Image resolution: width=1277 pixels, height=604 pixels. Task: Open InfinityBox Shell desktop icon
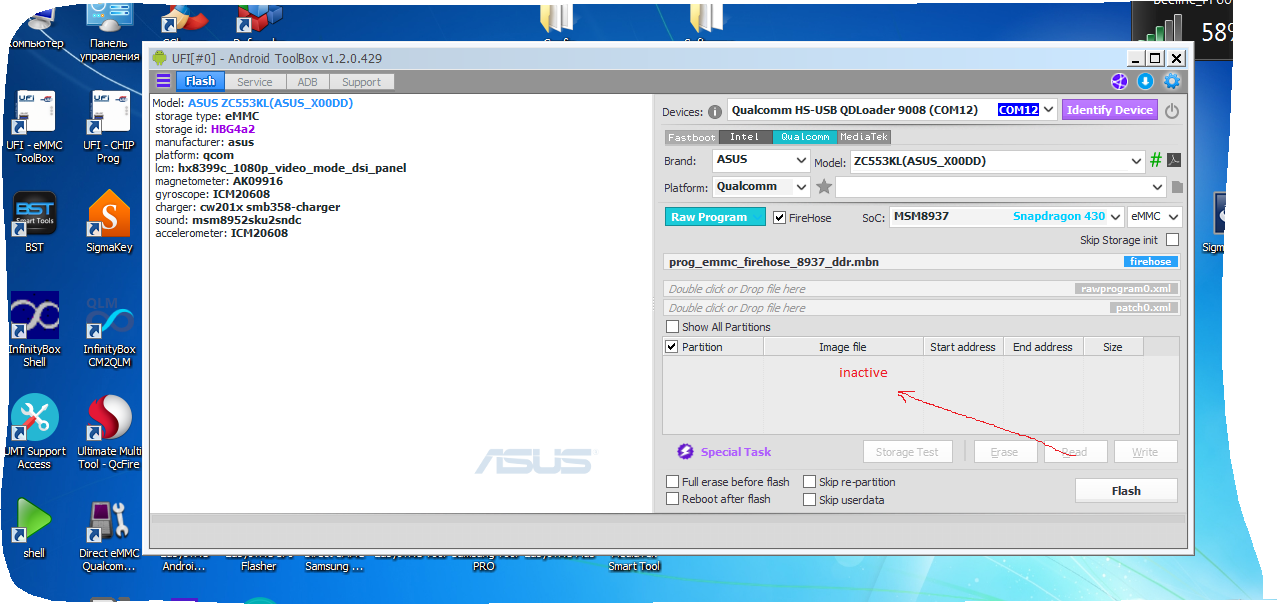tap(34, 330)
